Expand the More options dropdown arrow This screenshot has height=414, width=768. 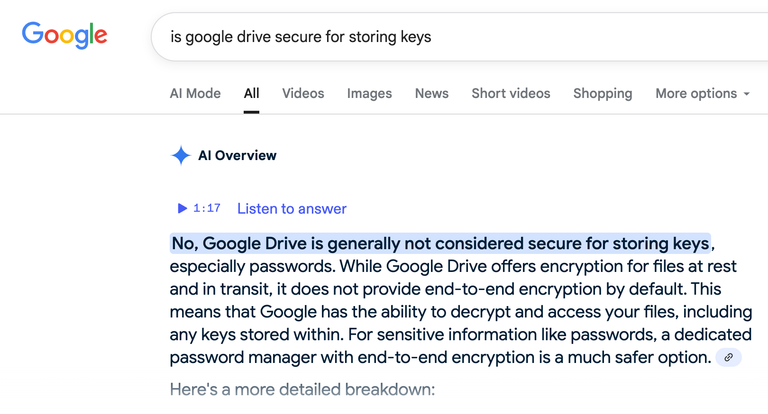coord(746,94)
